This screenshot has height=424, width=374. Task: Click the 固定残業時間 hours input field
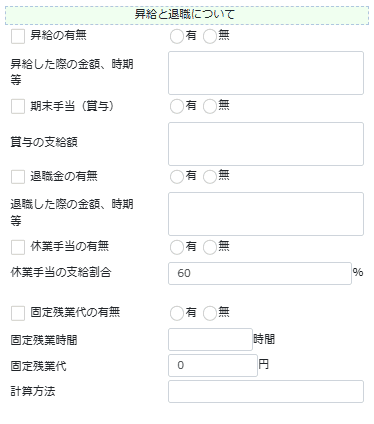point(210,339)
